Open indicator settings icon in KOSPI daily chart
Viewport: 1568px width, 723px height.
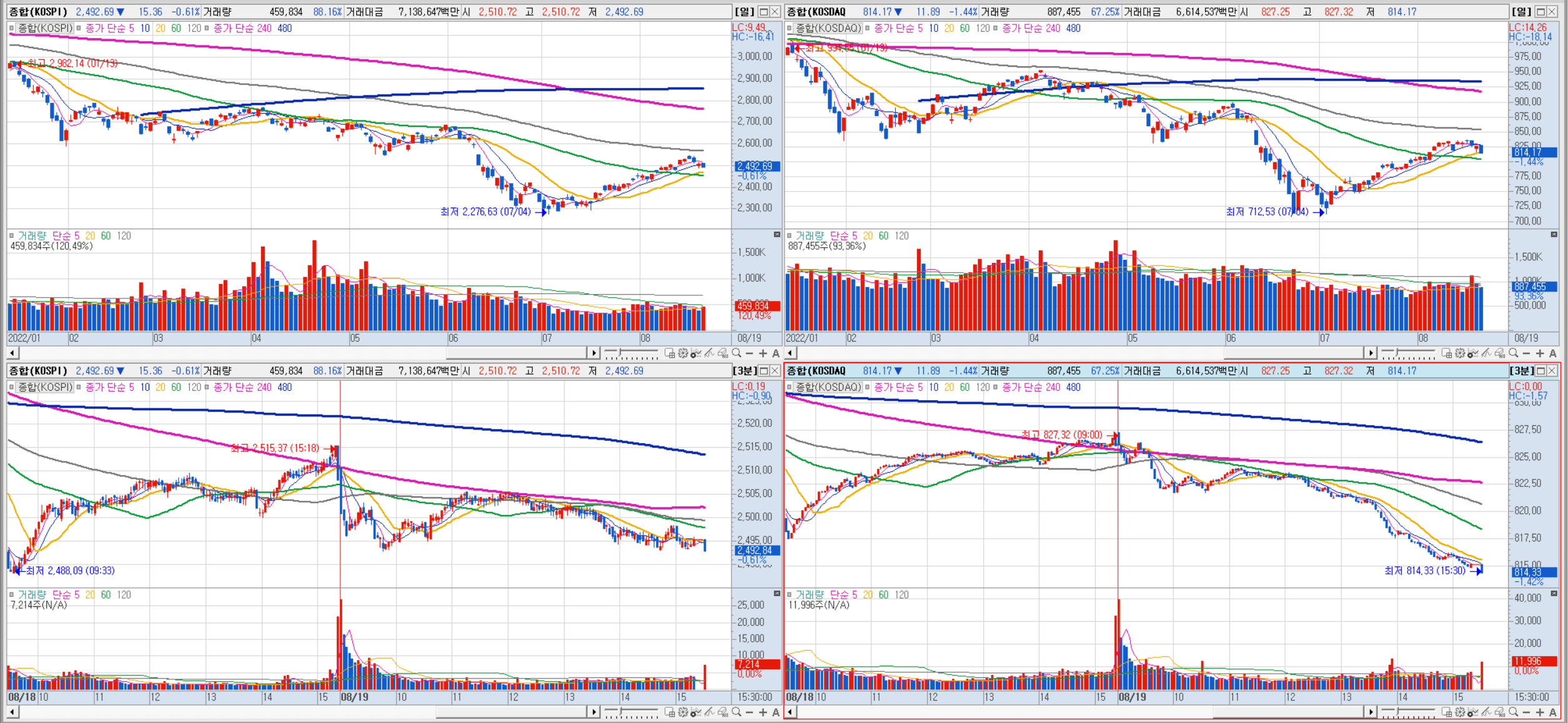pyautogui.click(x=696, y=353)
